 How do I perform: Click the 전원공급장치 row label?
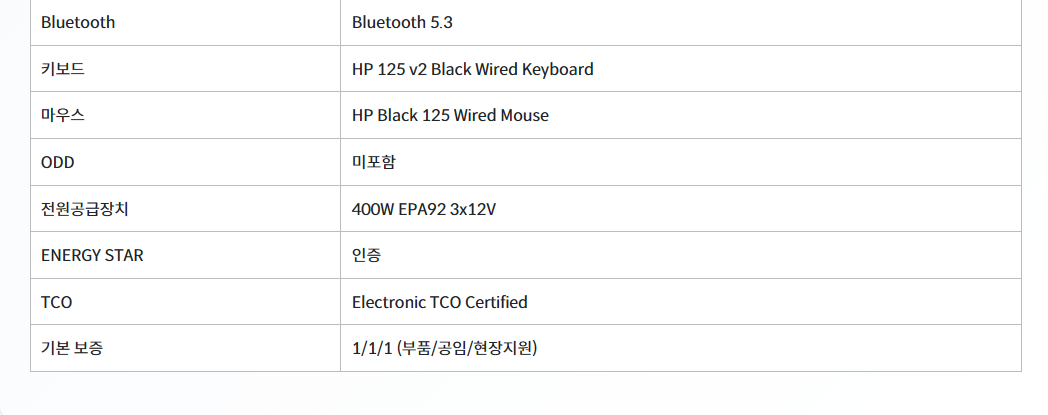point(84,209)
